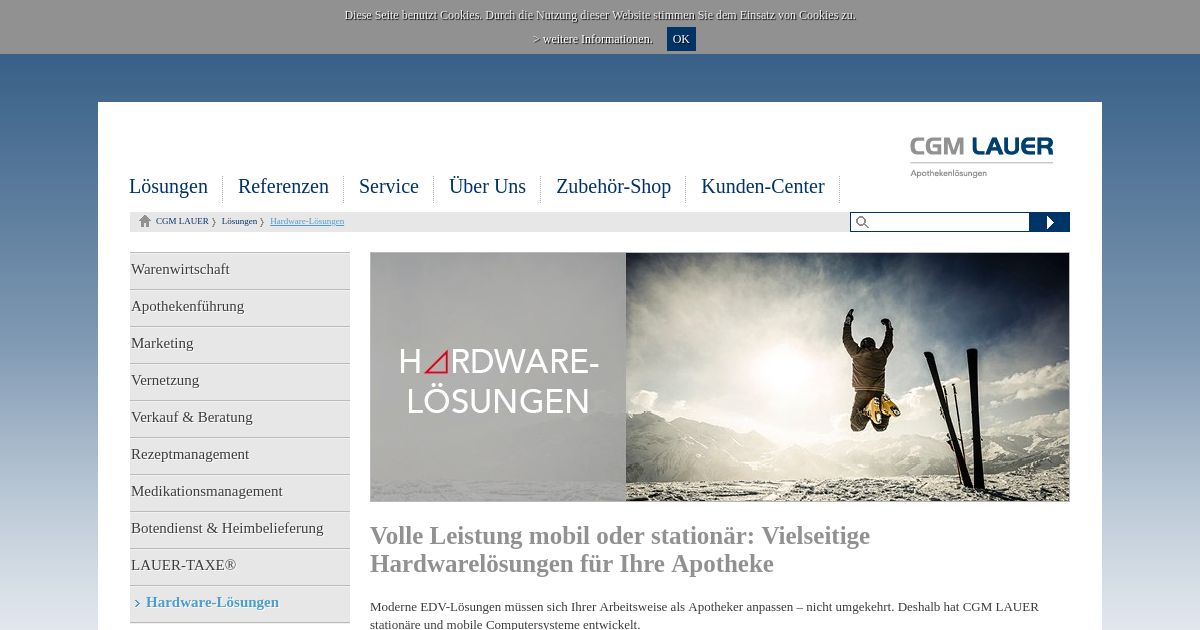The height and width of the screenshot is (630, 1200).
Task: Click the Lösungen breadcrumb link
Action: 239,221
